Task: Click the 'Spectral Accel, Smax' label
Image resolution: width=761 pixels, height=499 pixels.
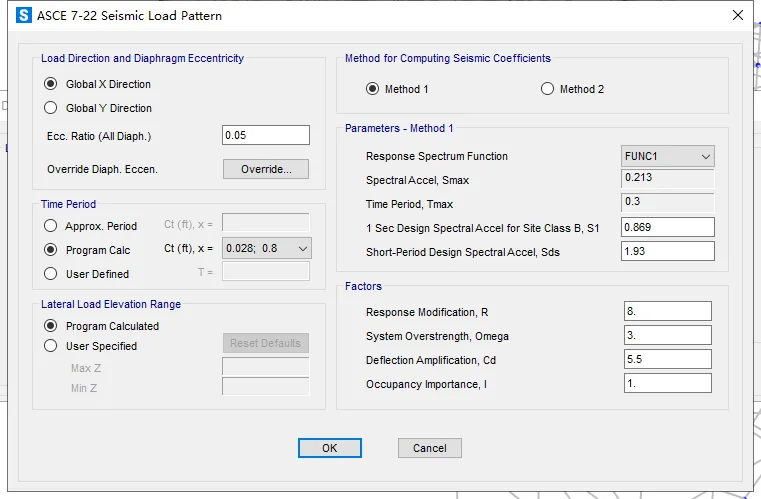Action: pos(417,180)
